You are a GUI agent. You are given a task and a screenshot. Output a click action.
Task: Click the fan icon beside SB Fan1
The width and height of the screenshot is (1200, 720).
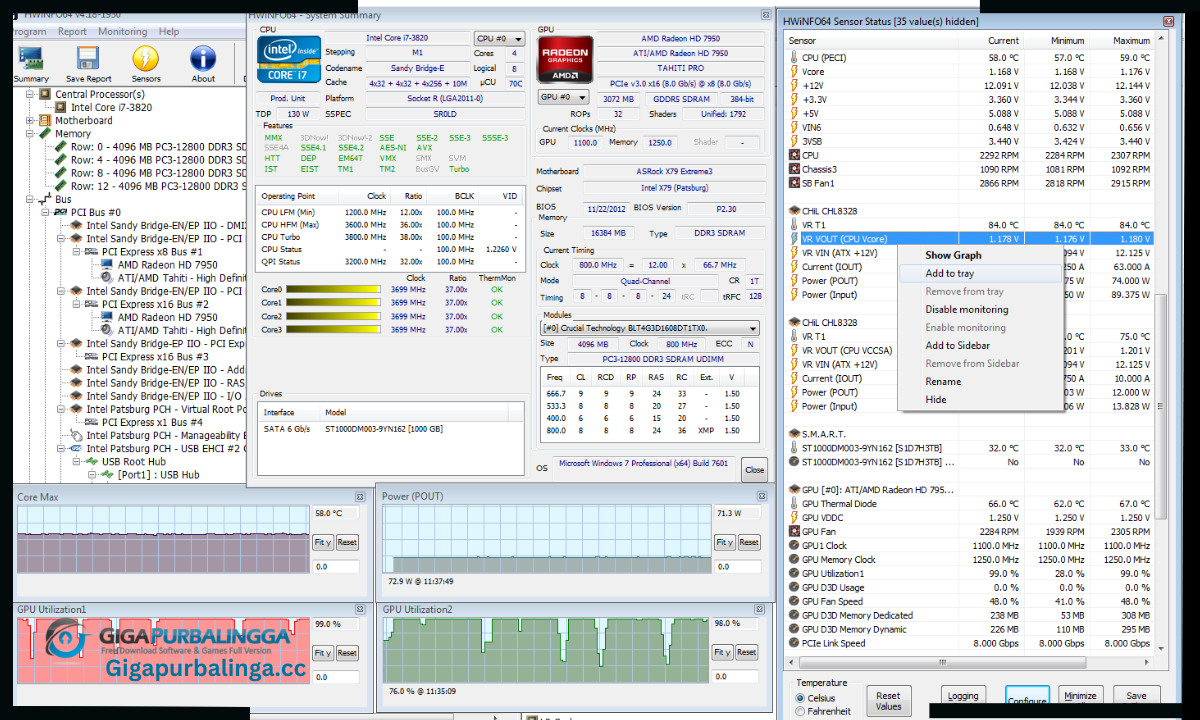point(794,184)
